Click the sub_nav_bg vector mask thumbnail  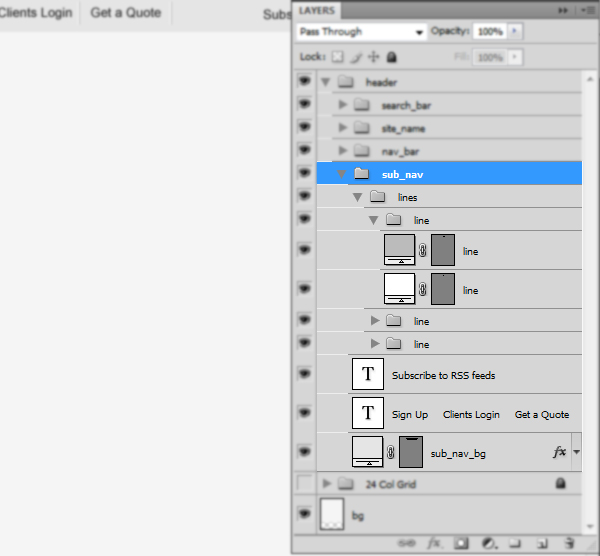point(411,452)
